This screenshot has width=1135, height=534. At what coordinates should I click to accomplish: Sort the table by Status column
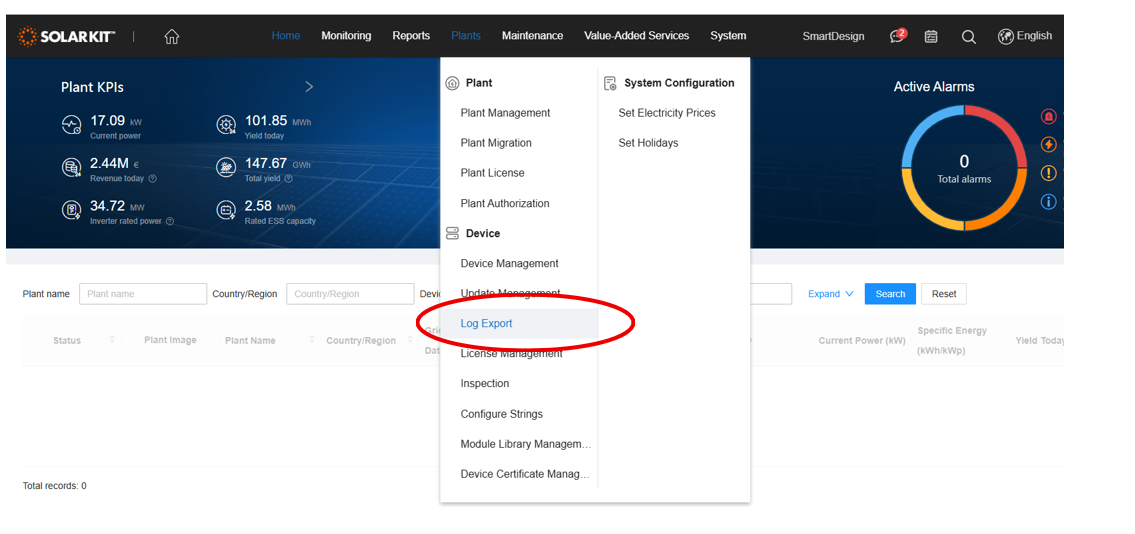click(112, 340)
